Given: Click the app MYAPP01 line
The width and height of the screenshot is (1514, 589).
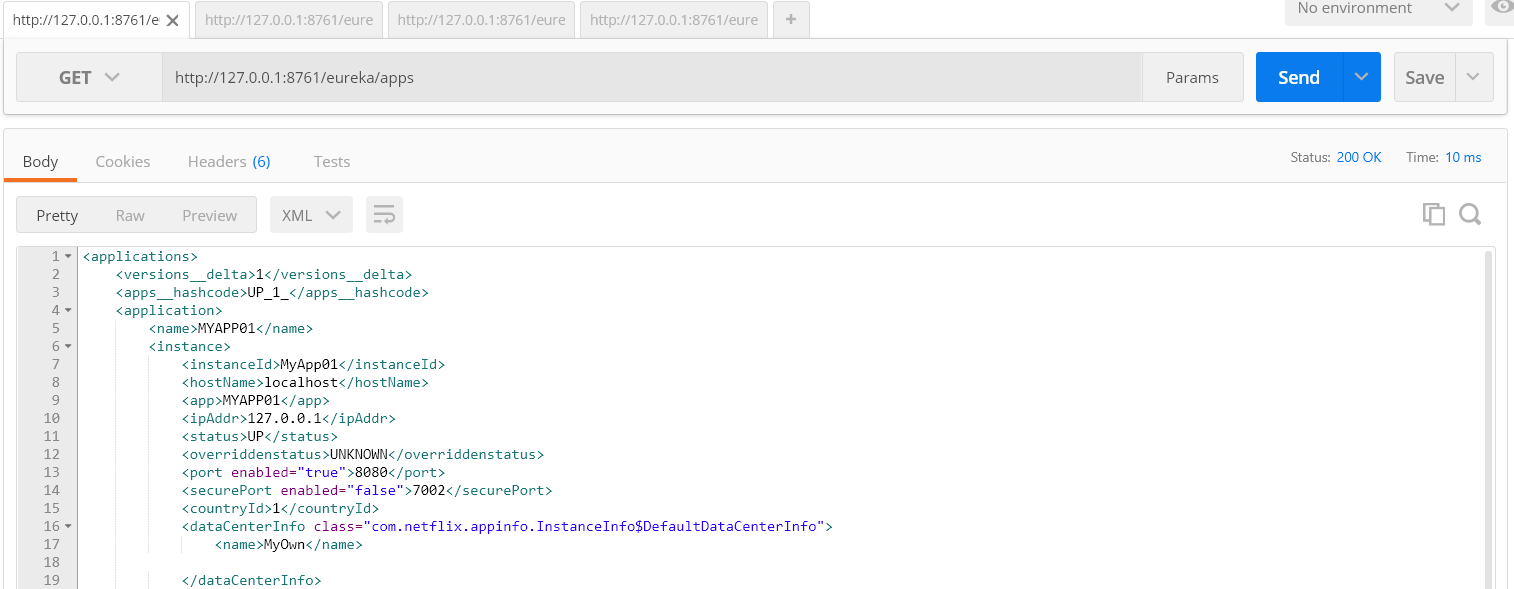Looking at the screenshot, I should [x=256, y=401].
